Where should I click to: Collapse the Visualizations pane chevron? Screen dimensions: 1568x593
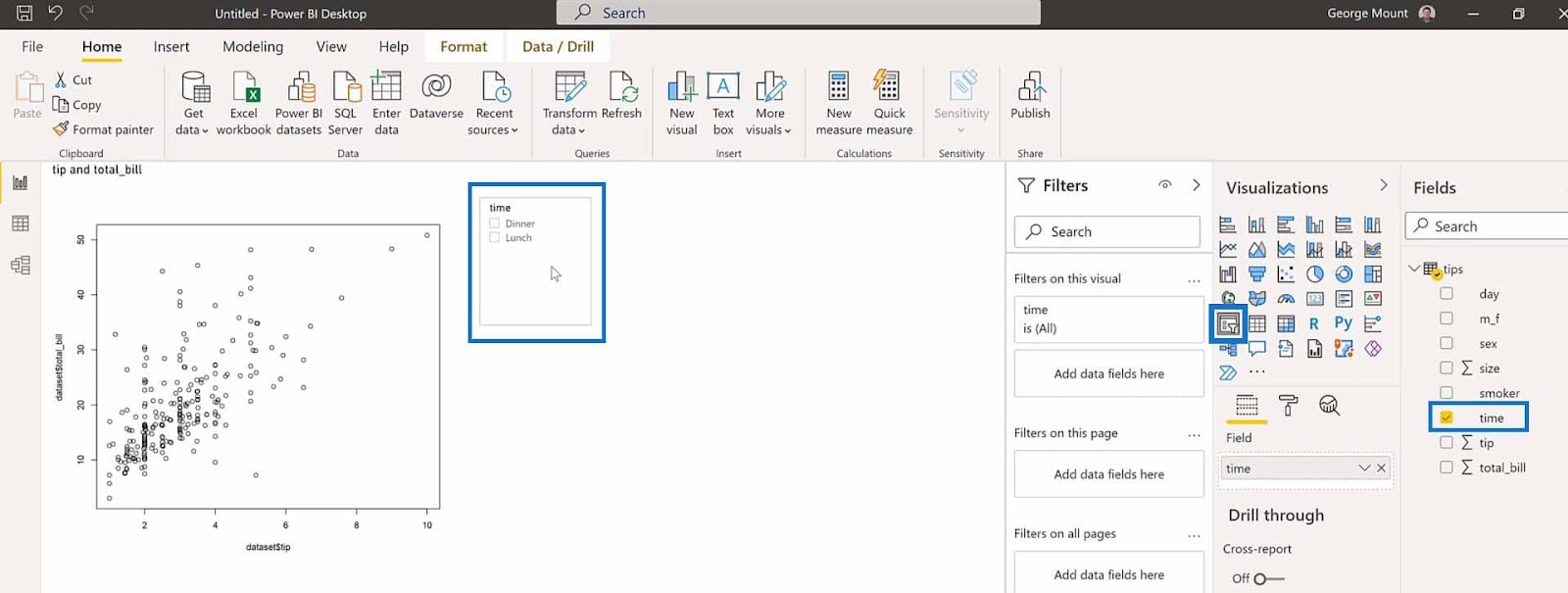point(1384,185)
